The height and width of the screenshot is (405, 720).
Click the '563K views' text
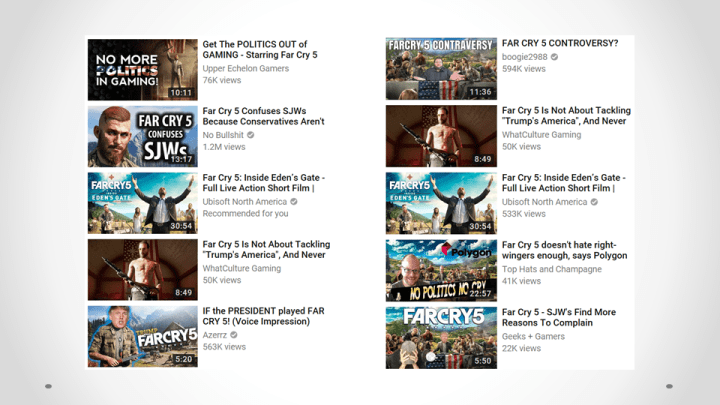point(224,347)
